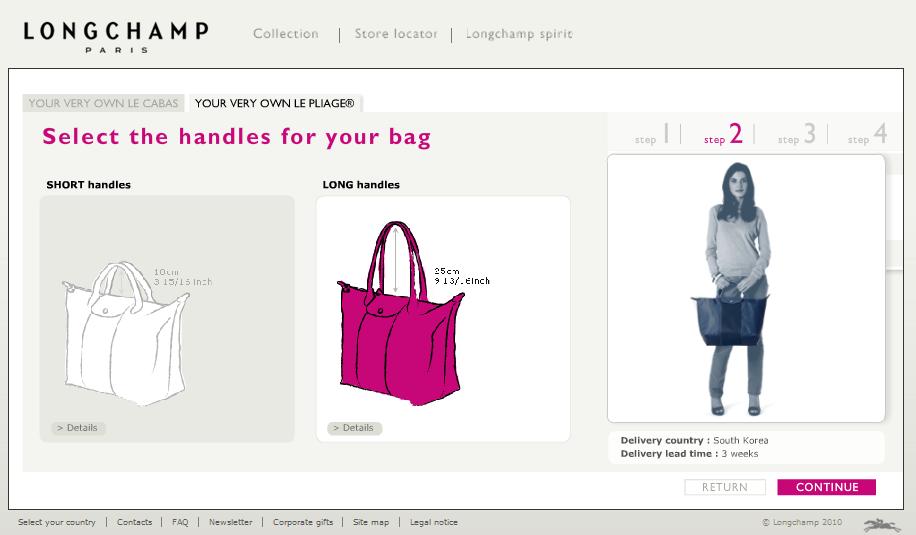Screen dimensions: 916x535
Task: Open Select your country link
Action: click(x=57, y=522)
